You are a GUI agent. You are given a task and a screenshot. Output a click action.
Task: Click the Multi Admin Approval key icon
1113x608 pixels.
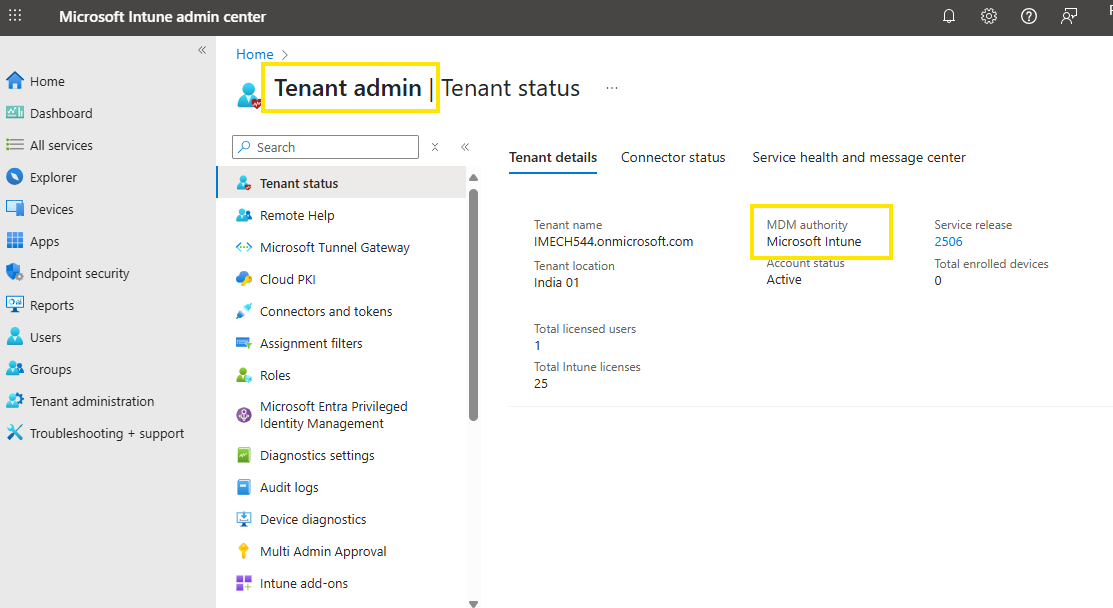click(x=243, y=551)
